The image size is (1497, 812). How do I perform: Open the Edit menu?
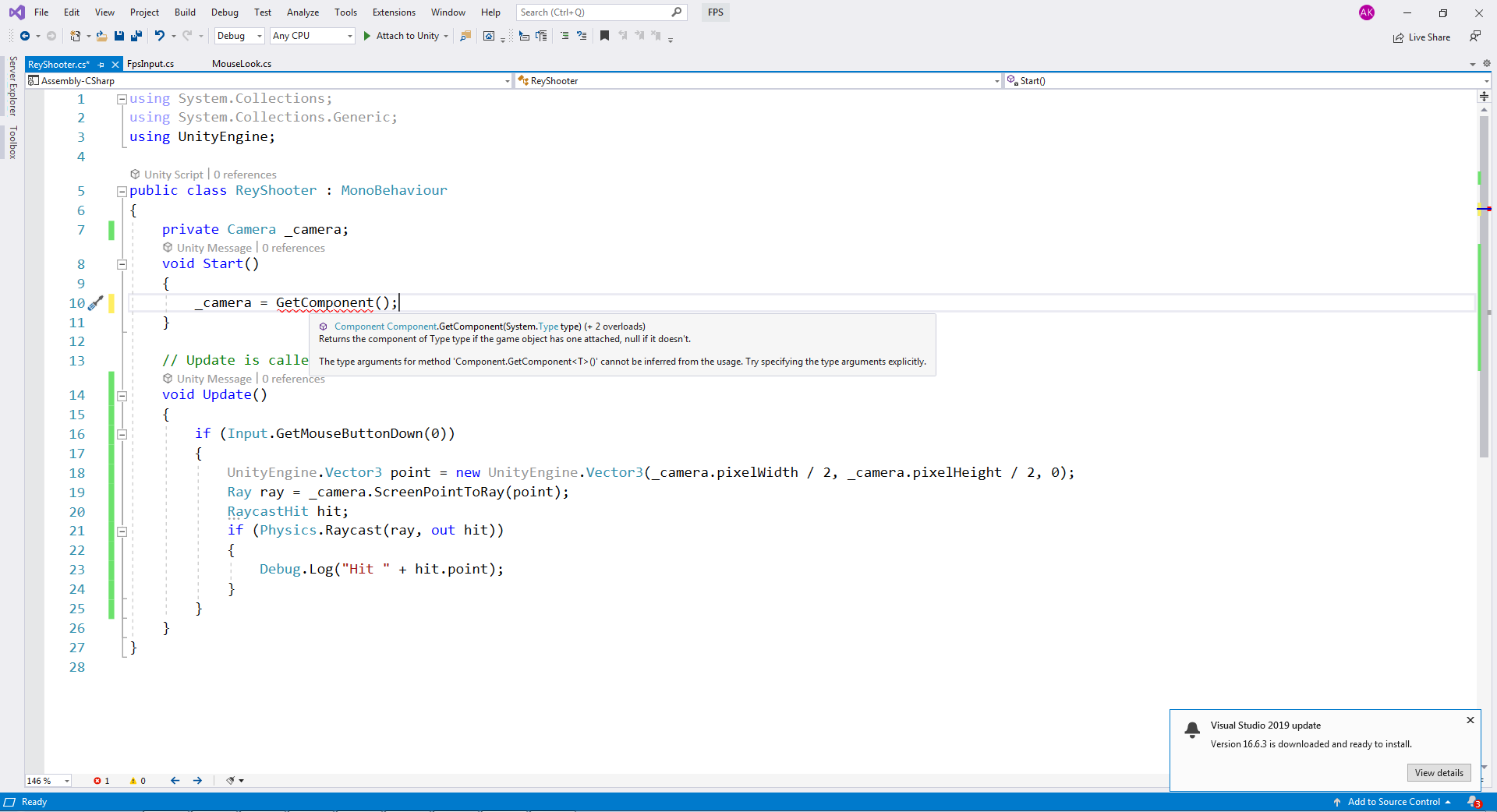(72, 12)
